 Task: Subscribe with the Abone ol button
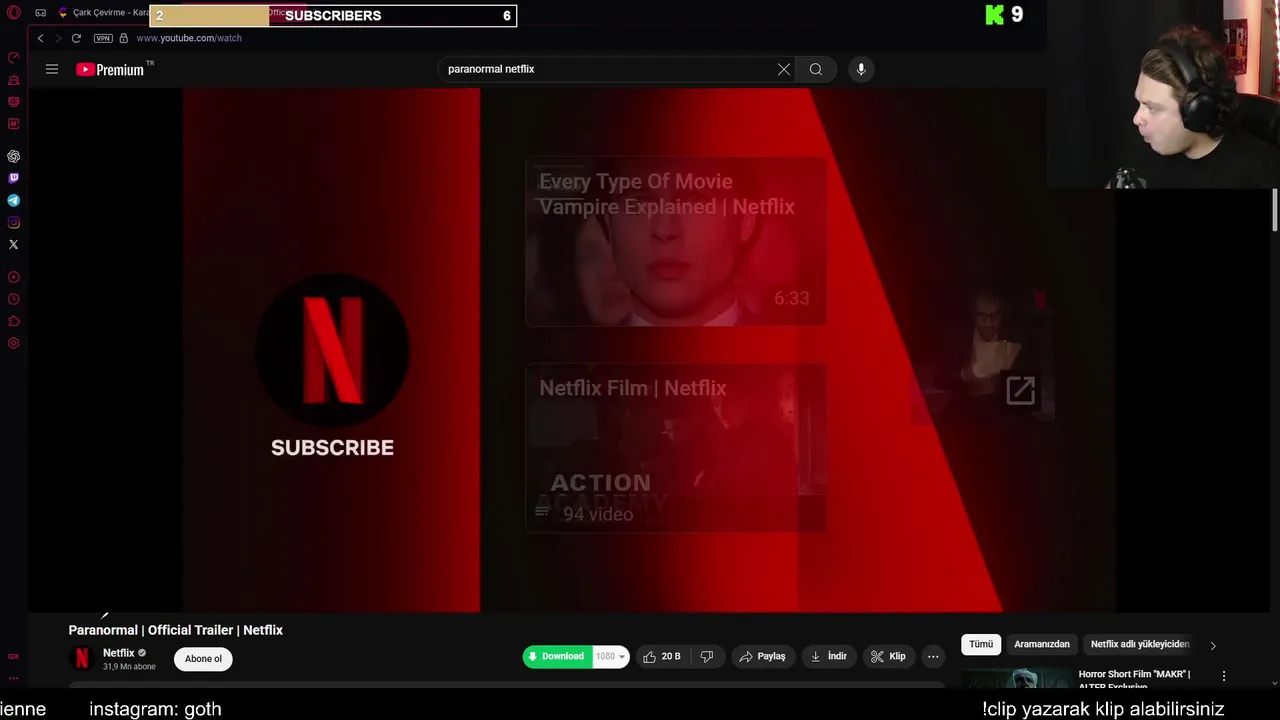(203, 658)
